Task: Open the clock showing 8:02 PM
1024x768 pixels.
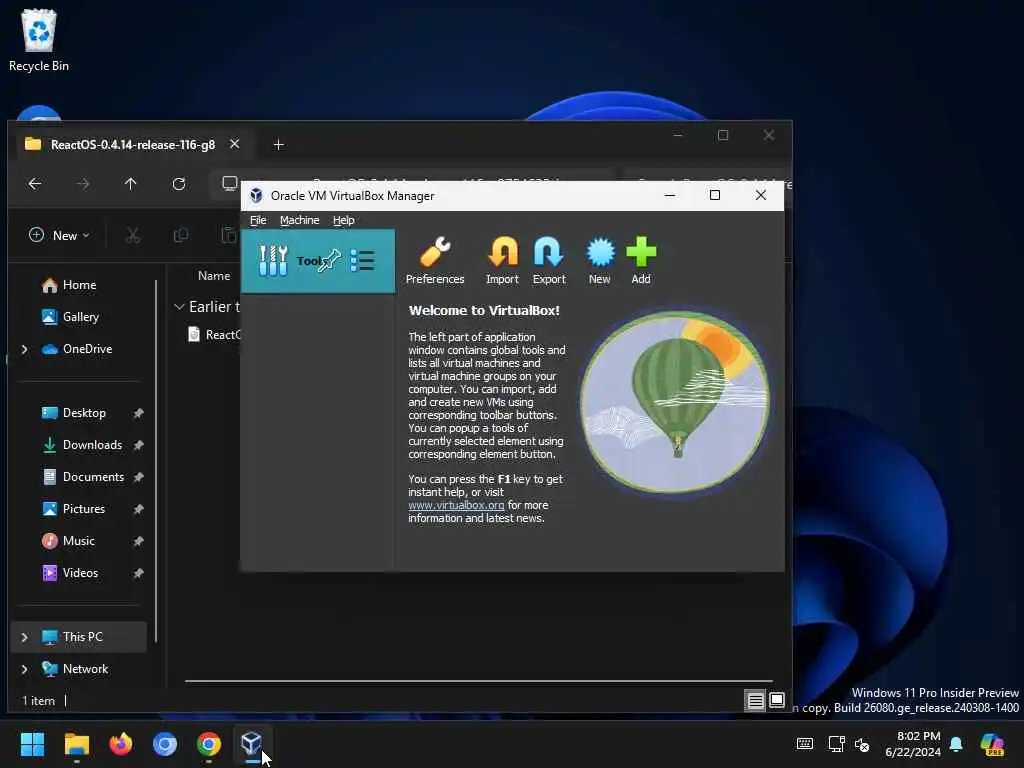Action: click(913, 744)
